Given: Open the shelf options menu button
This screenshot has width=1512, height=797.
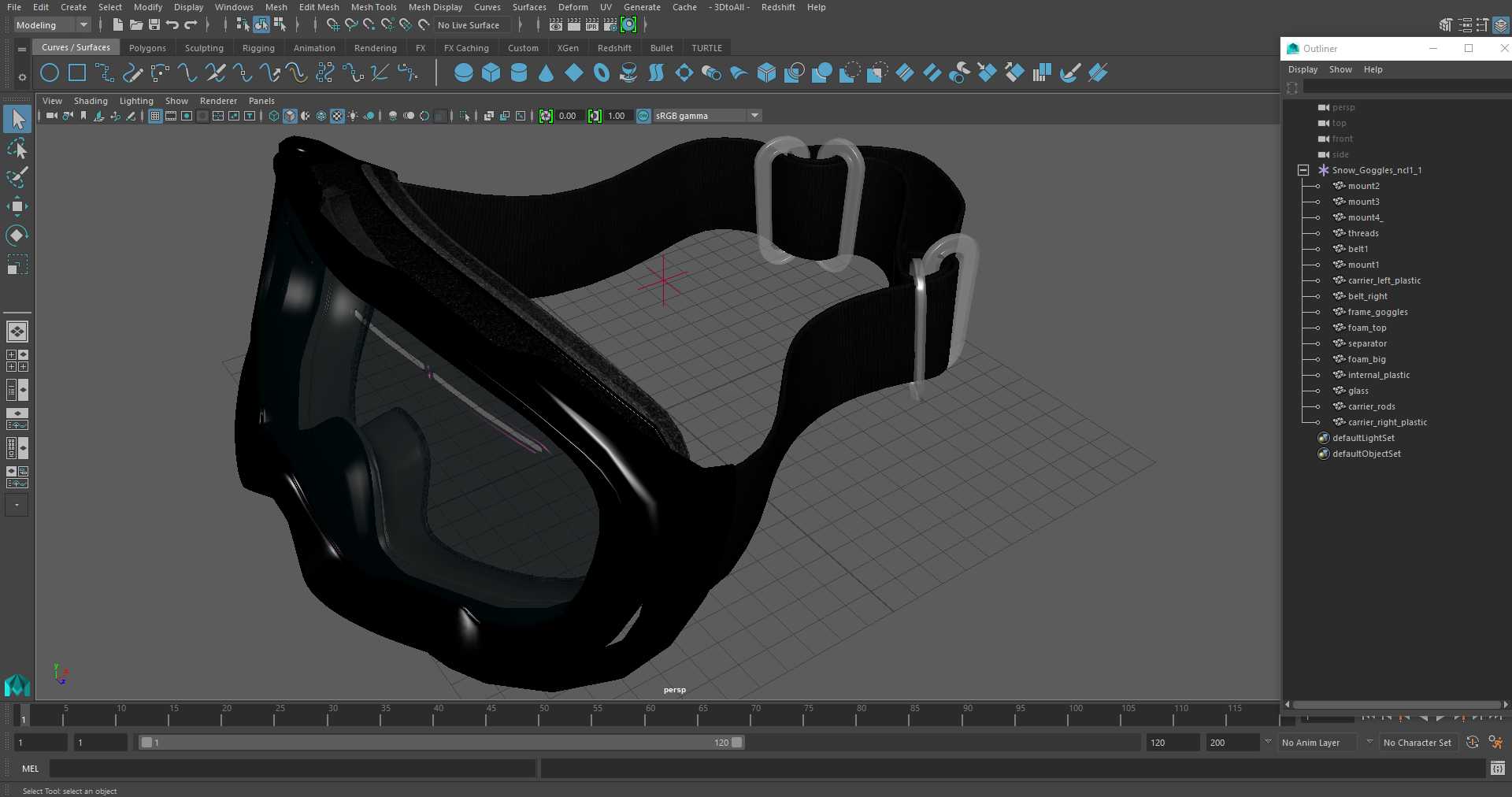Looking at the screenshot, I should pos(22,76).
